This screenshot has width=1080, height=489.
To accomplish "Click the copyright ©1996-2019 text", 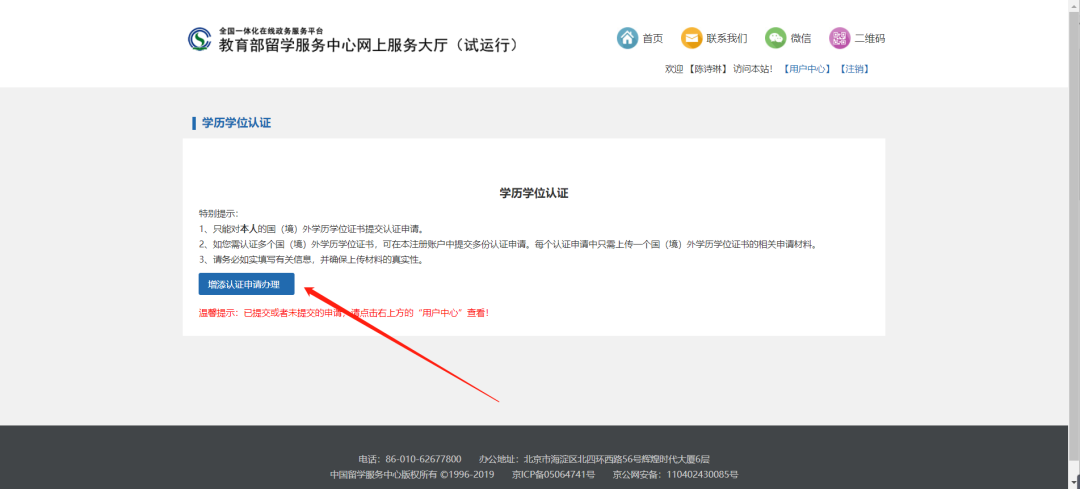I will pyautogui.click(x=412, y=475).
